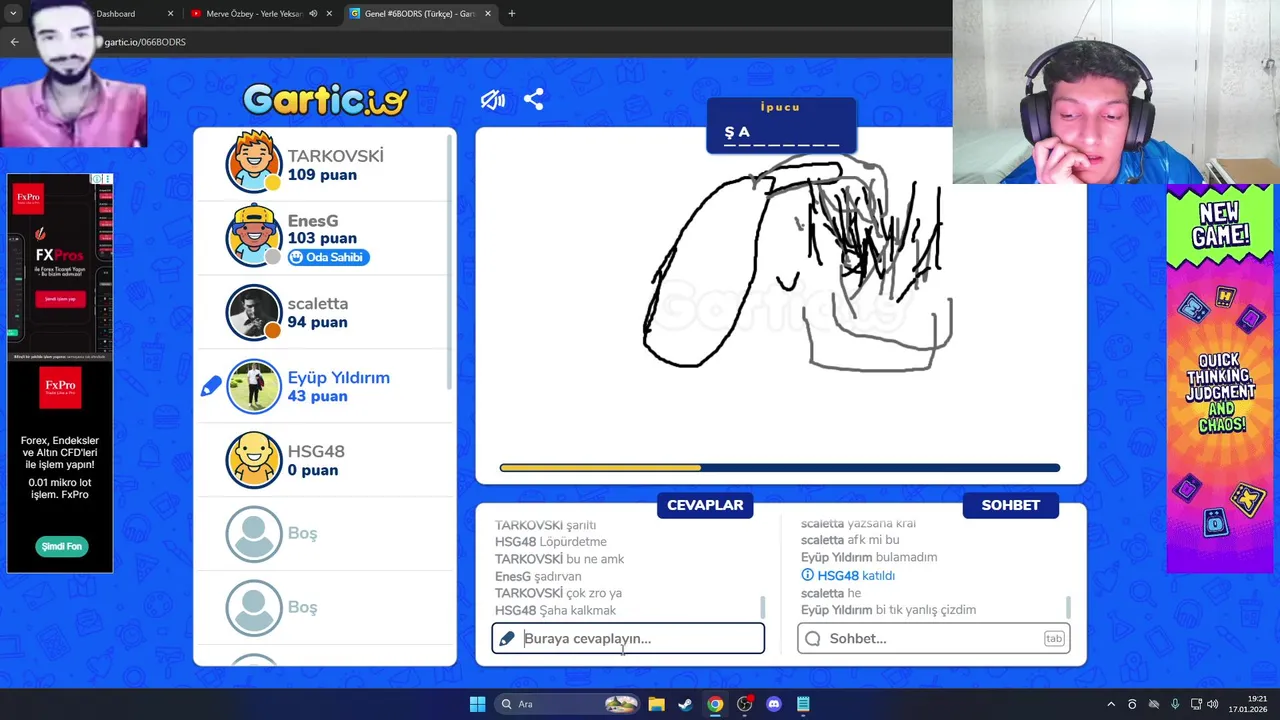
Task: Click scaletta's '94 puan' score
Action: point(317,322)
